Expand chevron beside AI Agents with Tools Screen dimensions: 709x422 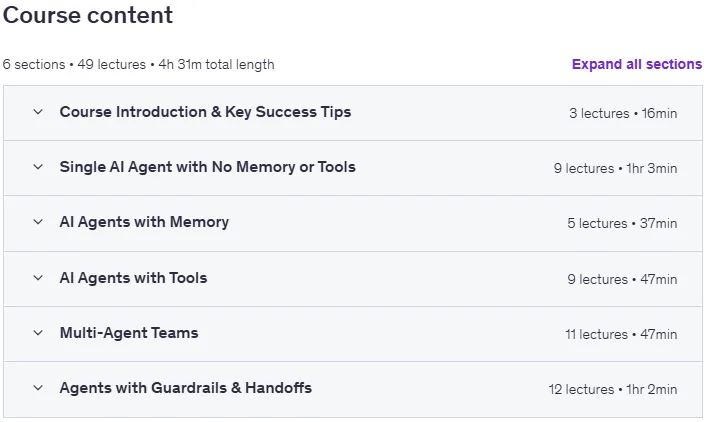tap(38, 278)
